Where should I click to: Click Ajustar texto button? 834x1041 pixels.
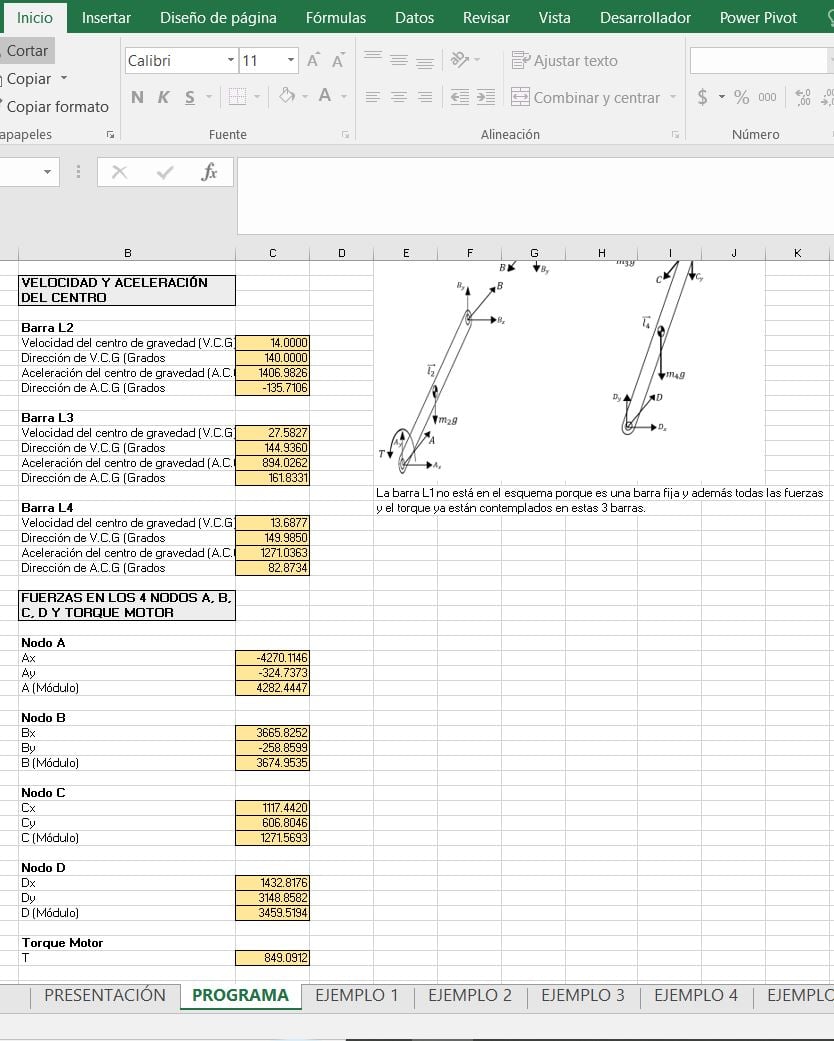[x=565, y=61]
